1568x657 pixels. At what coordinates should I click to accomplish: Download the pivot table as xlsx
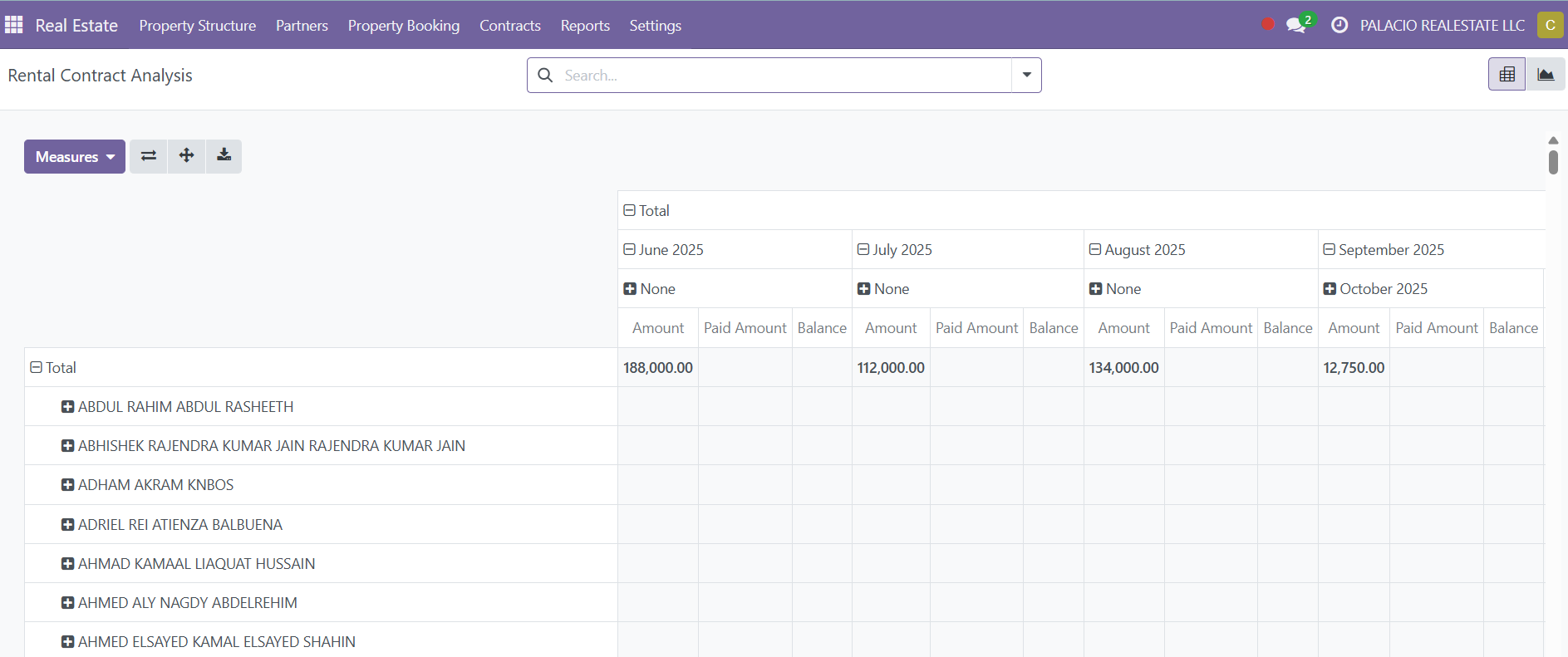pos(224,156)
